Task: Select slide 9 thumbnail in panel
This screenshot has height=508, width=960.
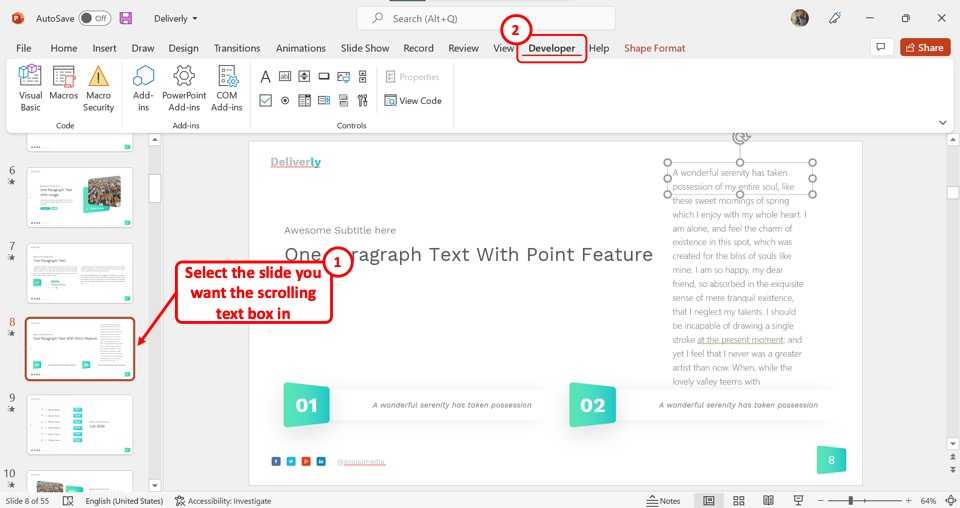Action: (80, 424)
